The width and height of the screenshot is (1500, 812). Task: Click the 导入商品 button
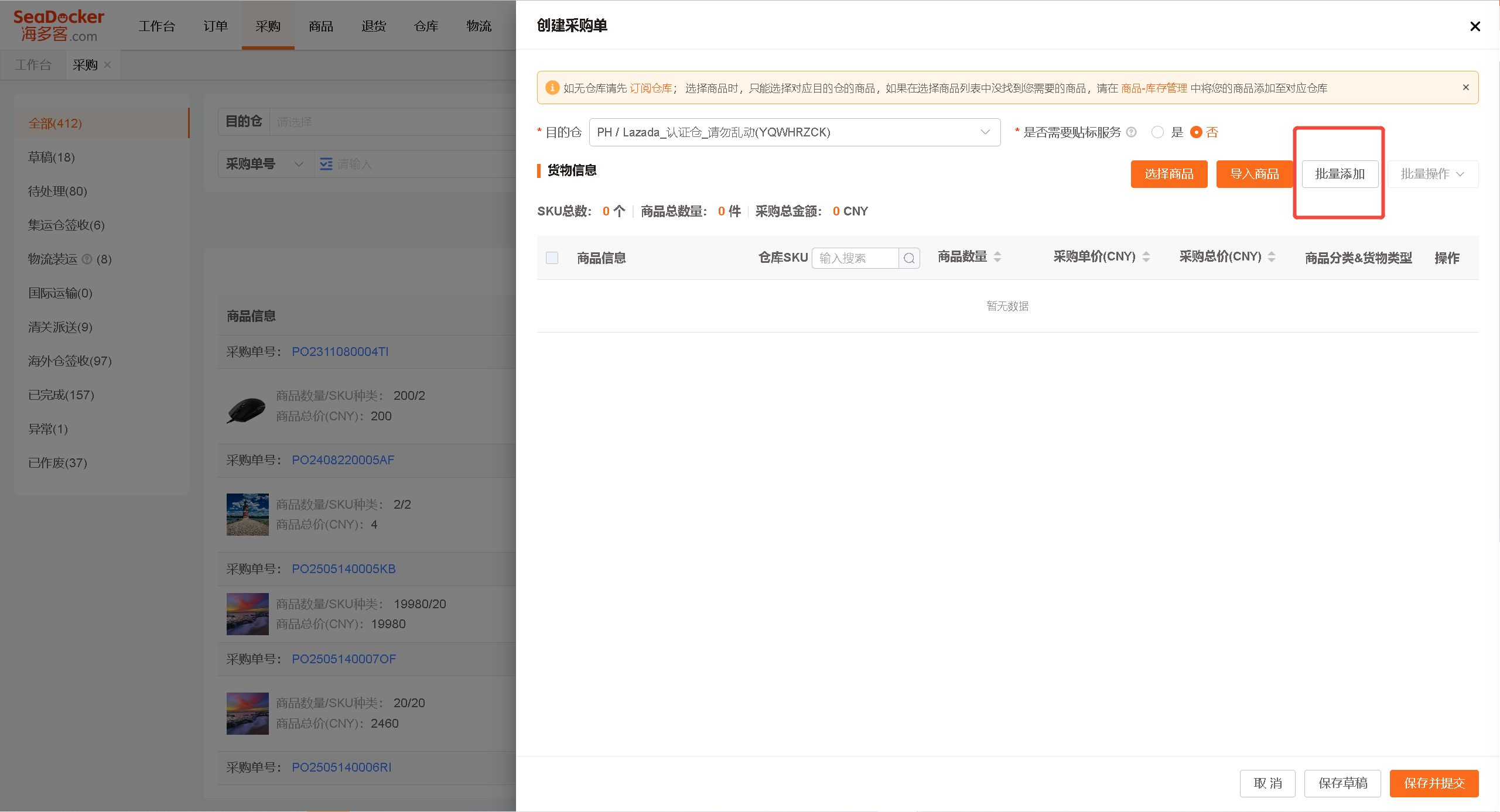1254,174
